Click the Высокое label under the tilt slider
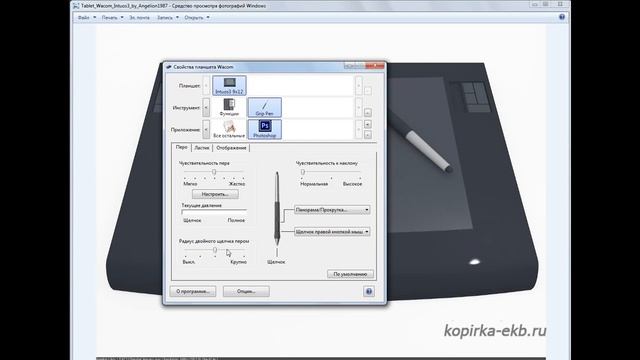Screen dimensions: 640x360 click(x=352, y=184)
